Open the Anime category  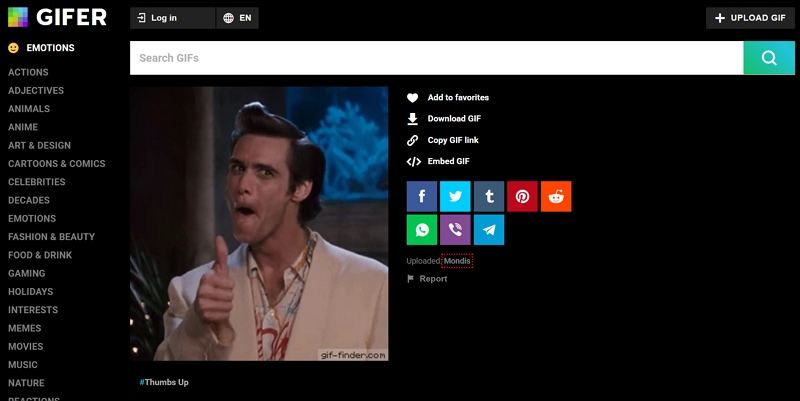(23, 127)
